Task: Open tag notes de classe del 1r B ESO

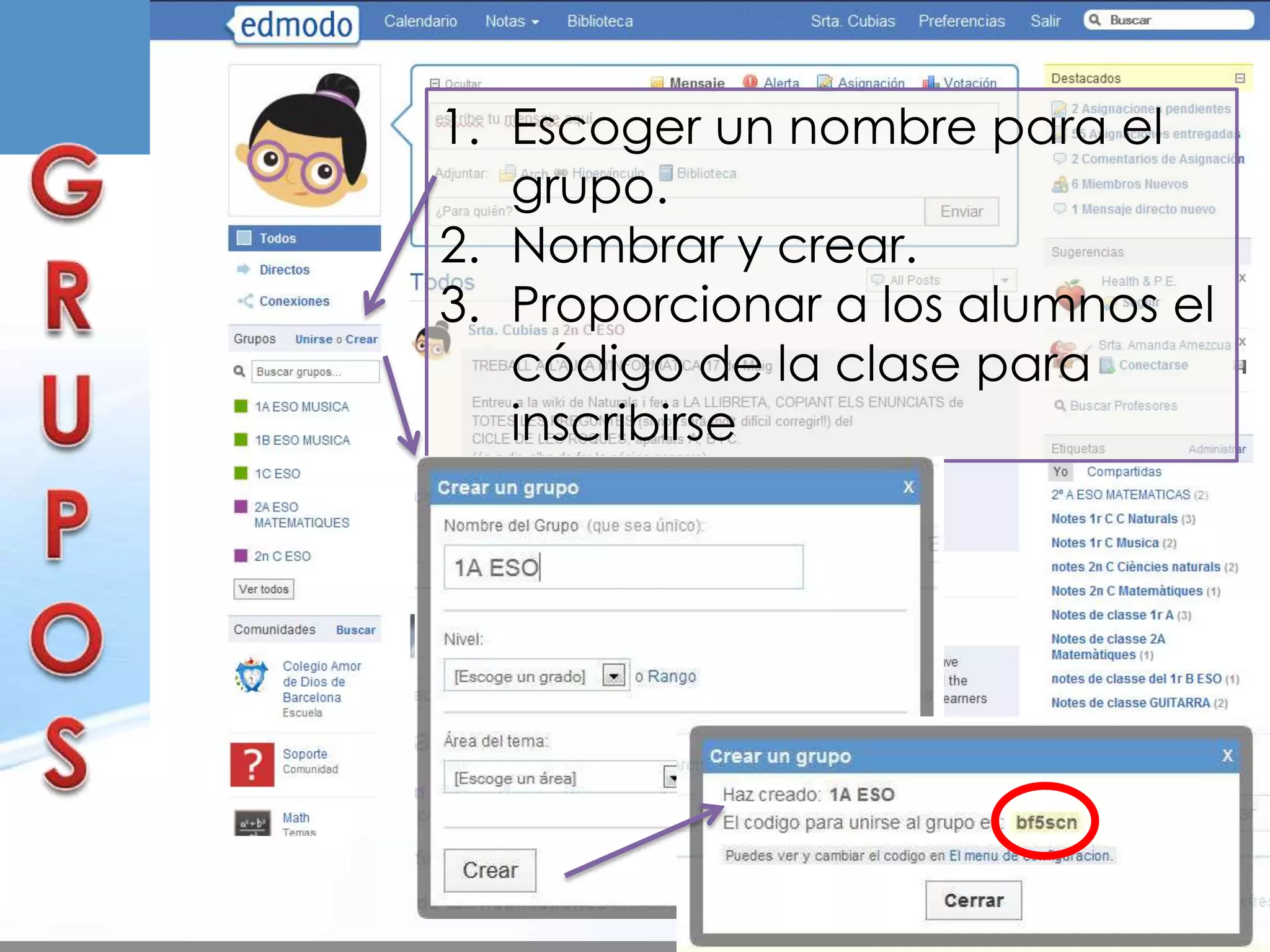Action: tap(1136, 679)
